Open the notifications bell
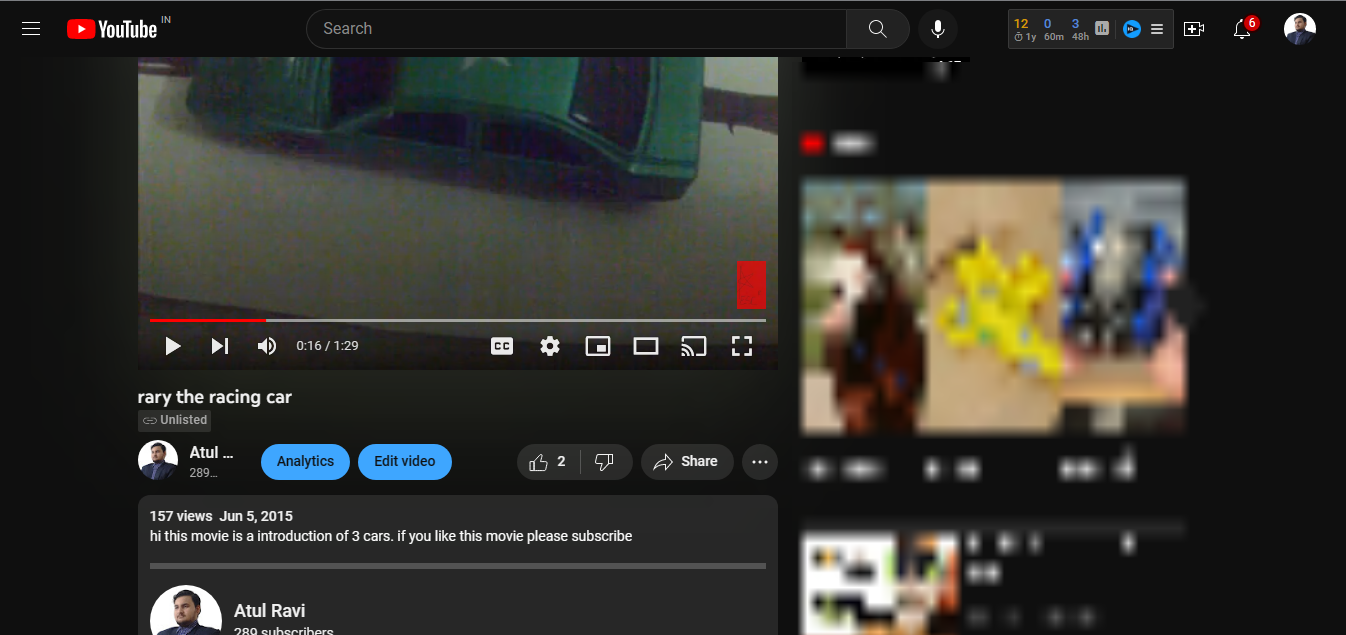 [1242, 29]
